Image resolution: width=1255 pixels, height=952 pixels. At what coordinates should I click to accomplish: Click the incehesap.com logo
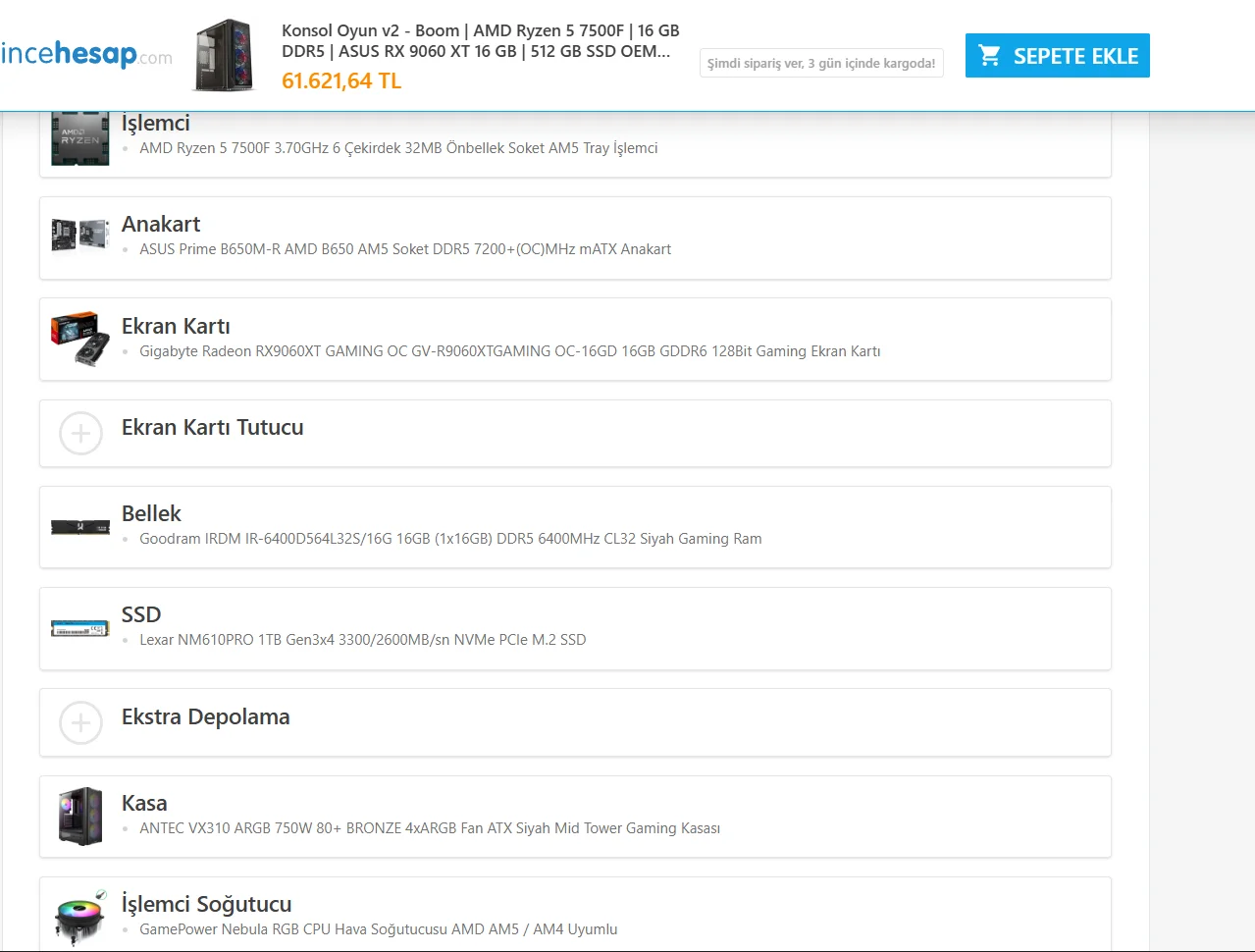[85, 54]
